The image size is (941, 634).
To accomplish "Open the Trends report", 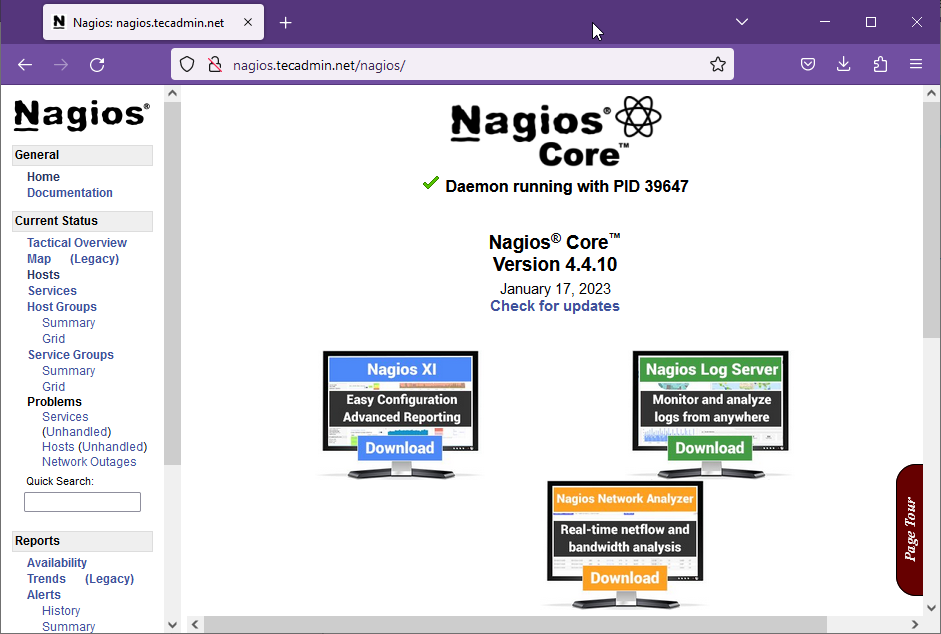I will 46,579.
